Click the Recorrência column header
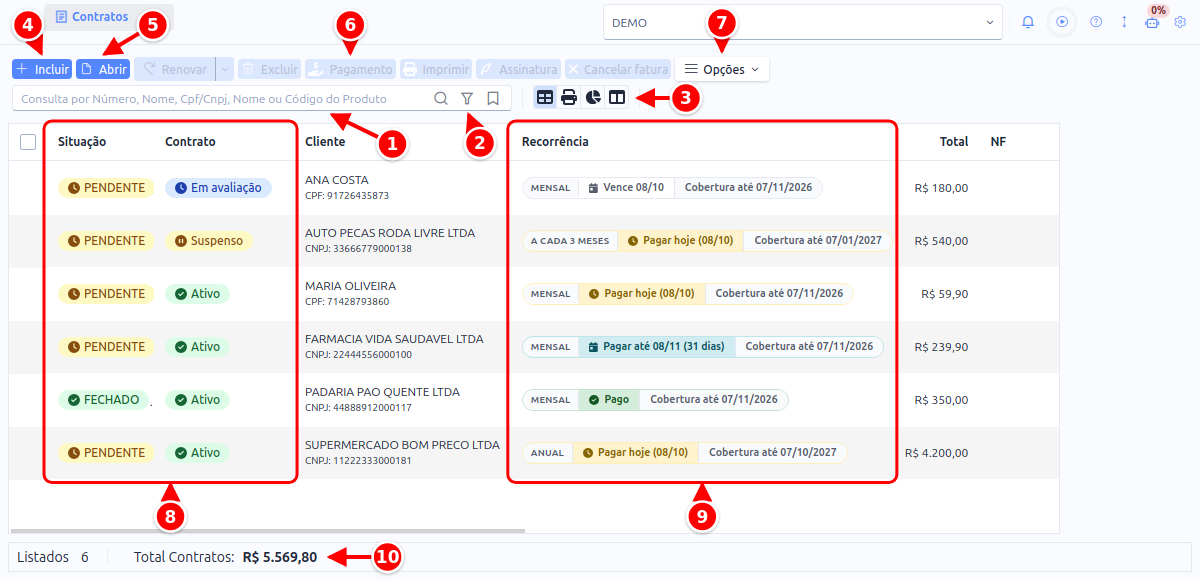 (555, 142)
